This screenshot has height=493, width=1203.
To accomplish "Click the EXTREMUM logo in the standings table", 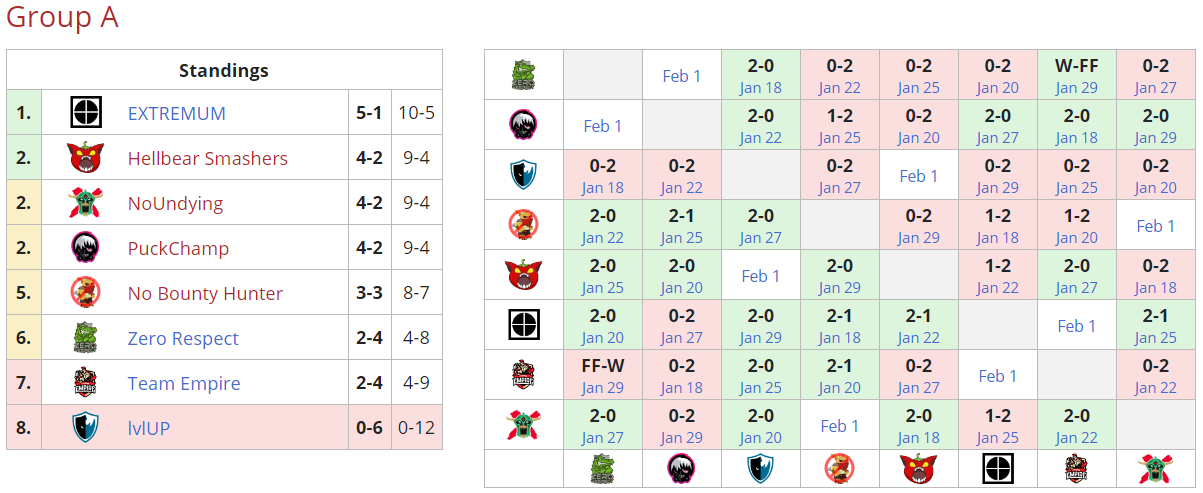I will pyautogui.click(x=86, y=113).
